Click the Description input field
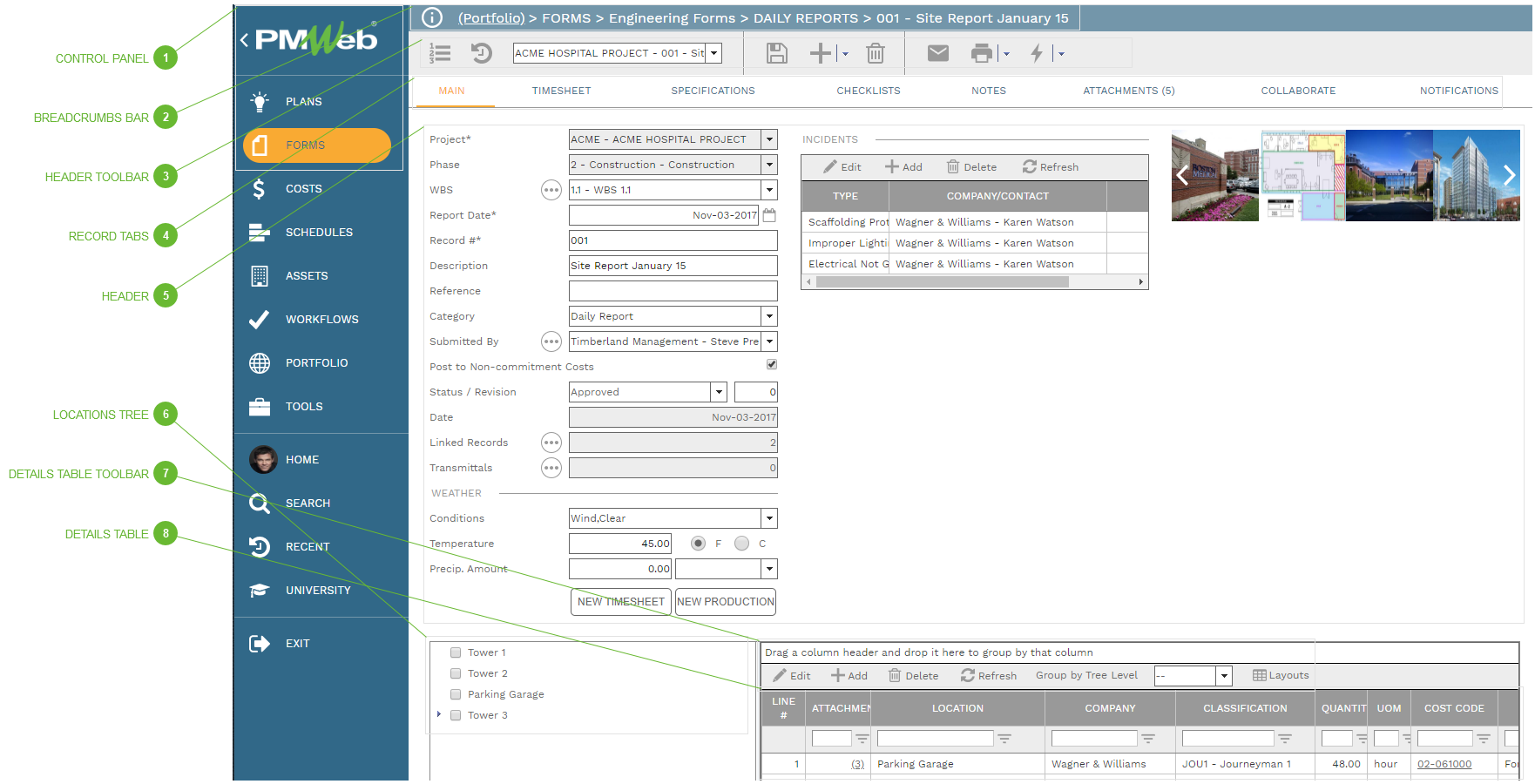 673,266
